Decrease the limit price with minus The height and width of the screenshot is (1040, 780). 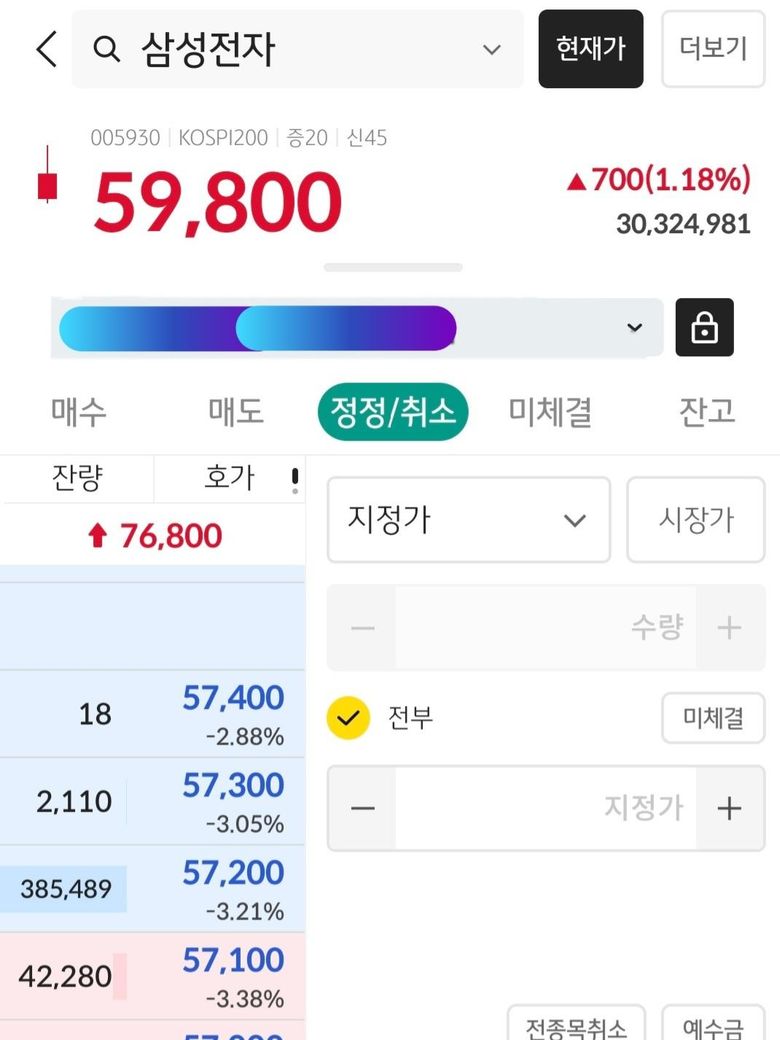(363, 808)
